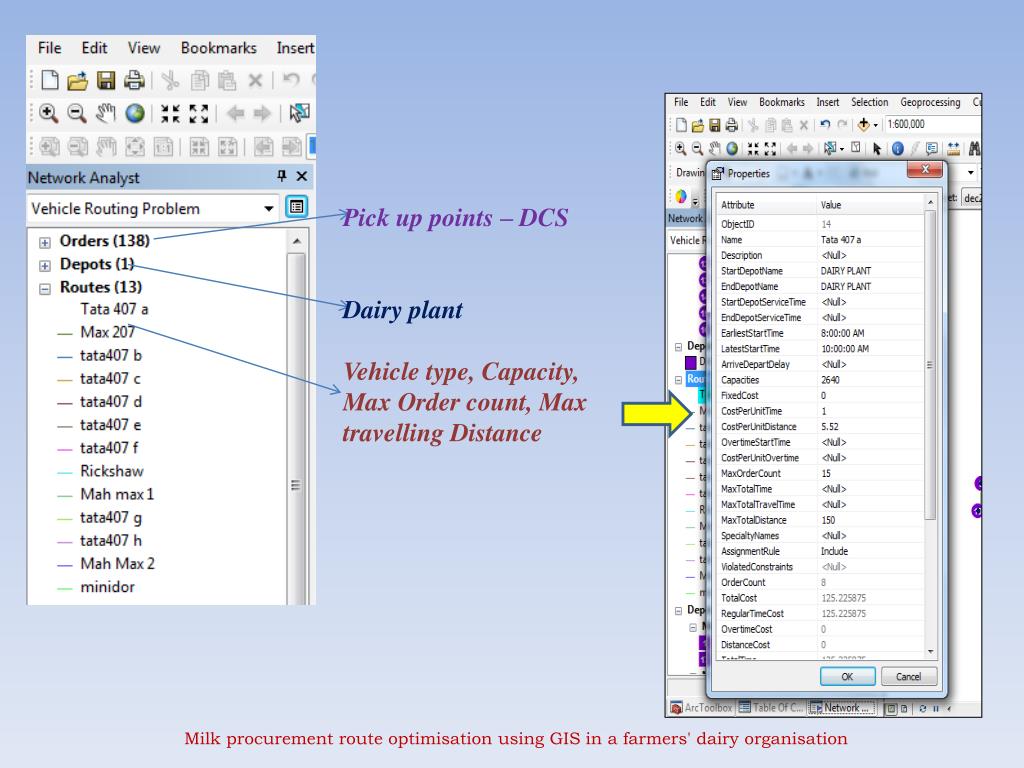The height and width of the screenshot is (768, 1024).
Task: Select the Zoom In magnifier in the enlarged screenshot
Action: (x=48, y=114)
